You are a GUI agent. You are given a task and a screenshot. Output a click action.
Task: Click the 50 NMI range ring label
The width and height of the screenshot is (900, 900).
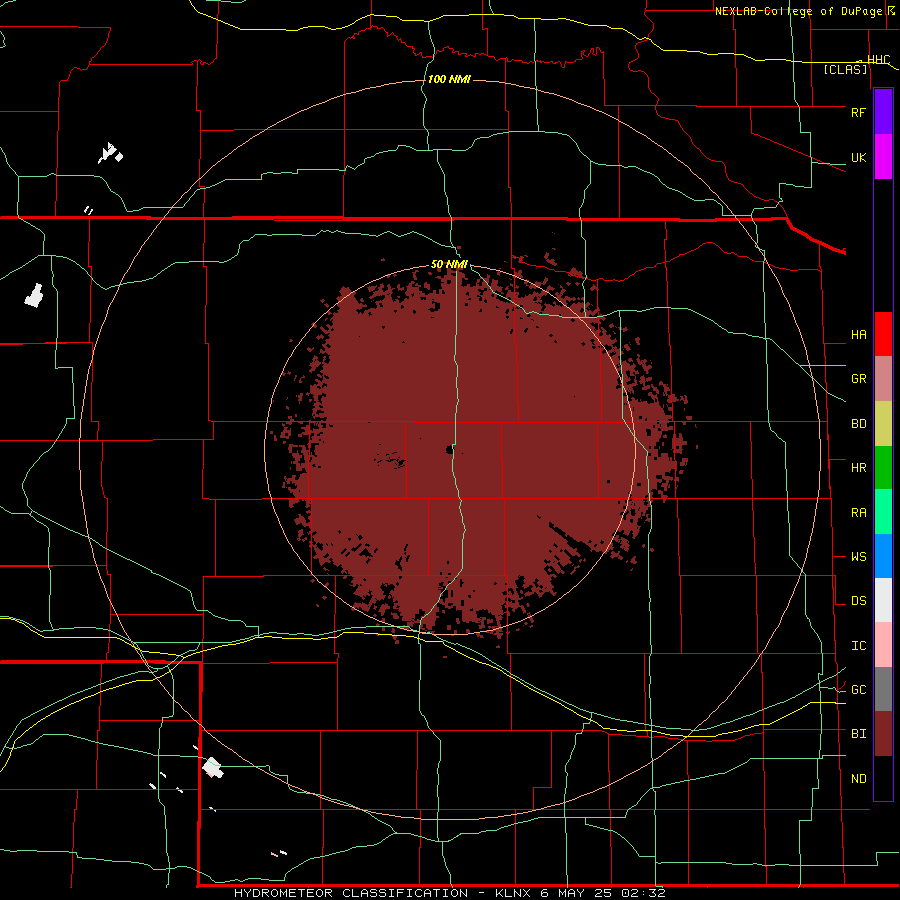(x=449, y=264)
